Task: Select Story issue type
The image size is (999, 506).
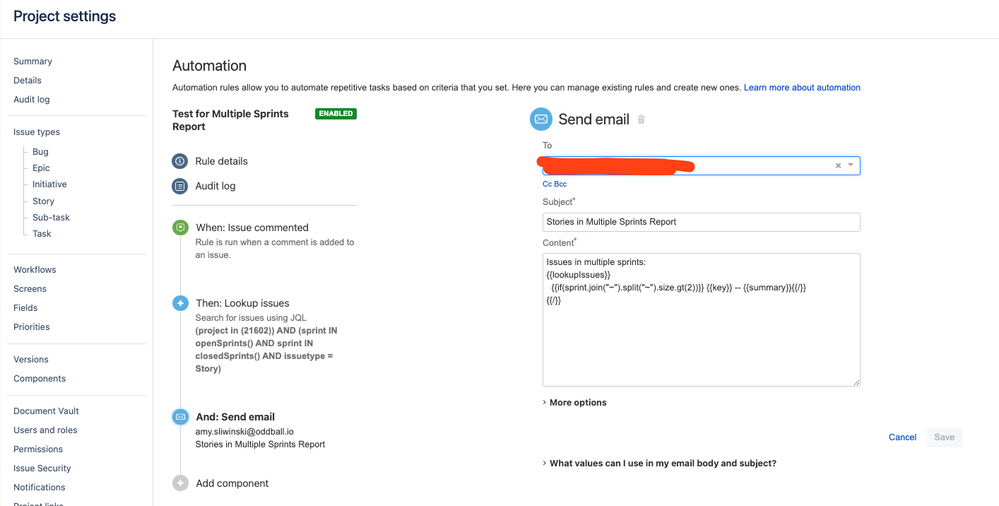Action: pyautogui.click(x=43, y=201)
